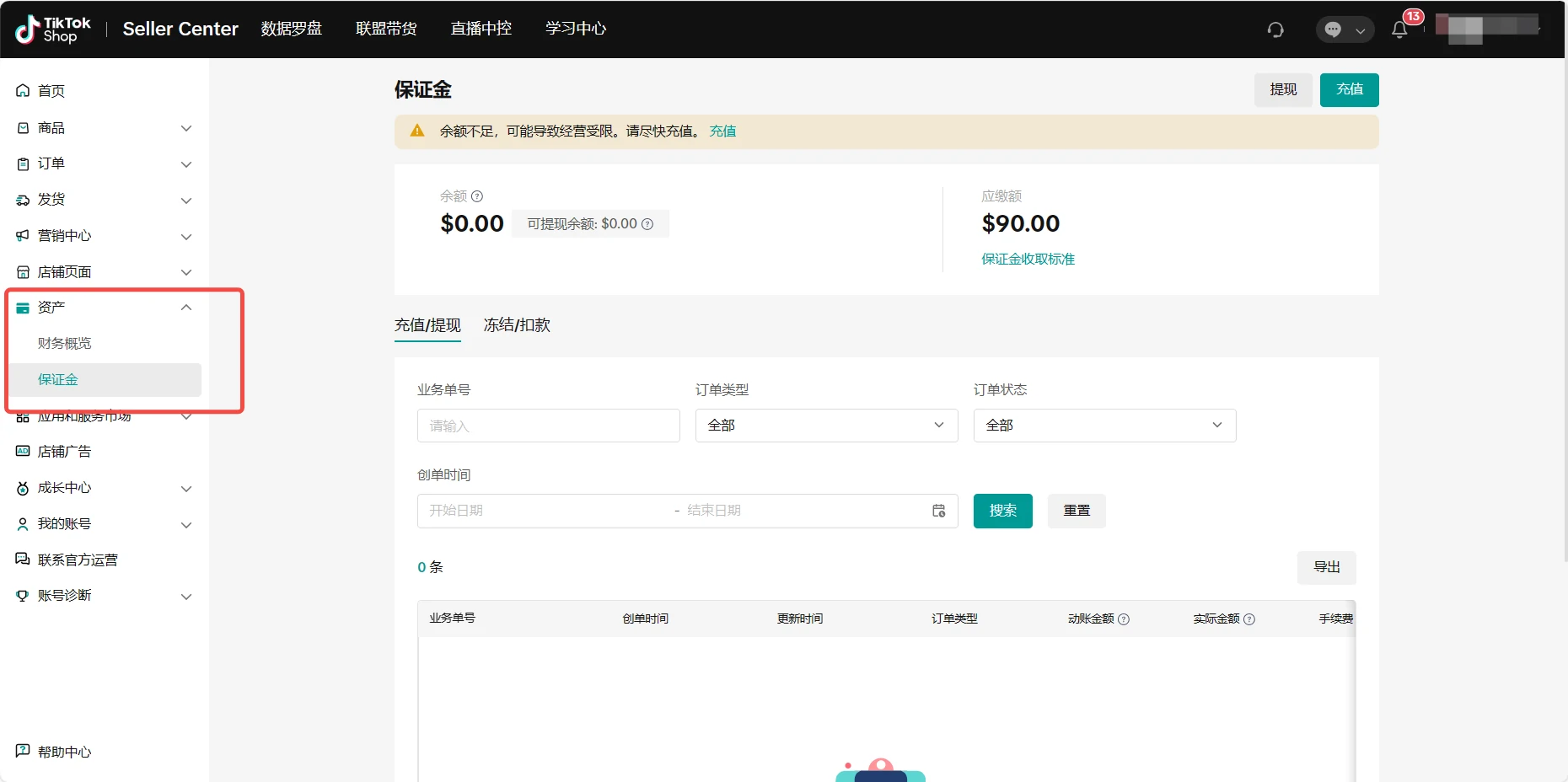Image resolution: width=1568 pixels, height=782 pixels.
Task: Switch to the 冻结/扣款 tab
Action: 517,325
